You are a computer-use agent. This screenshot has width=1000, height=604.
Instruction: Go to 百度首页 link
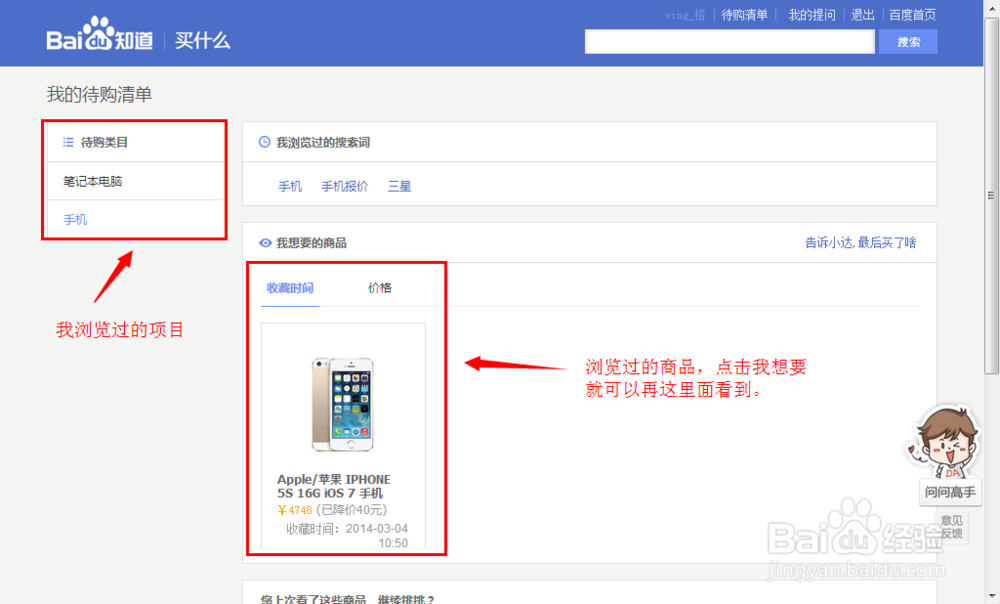point(913,15)
